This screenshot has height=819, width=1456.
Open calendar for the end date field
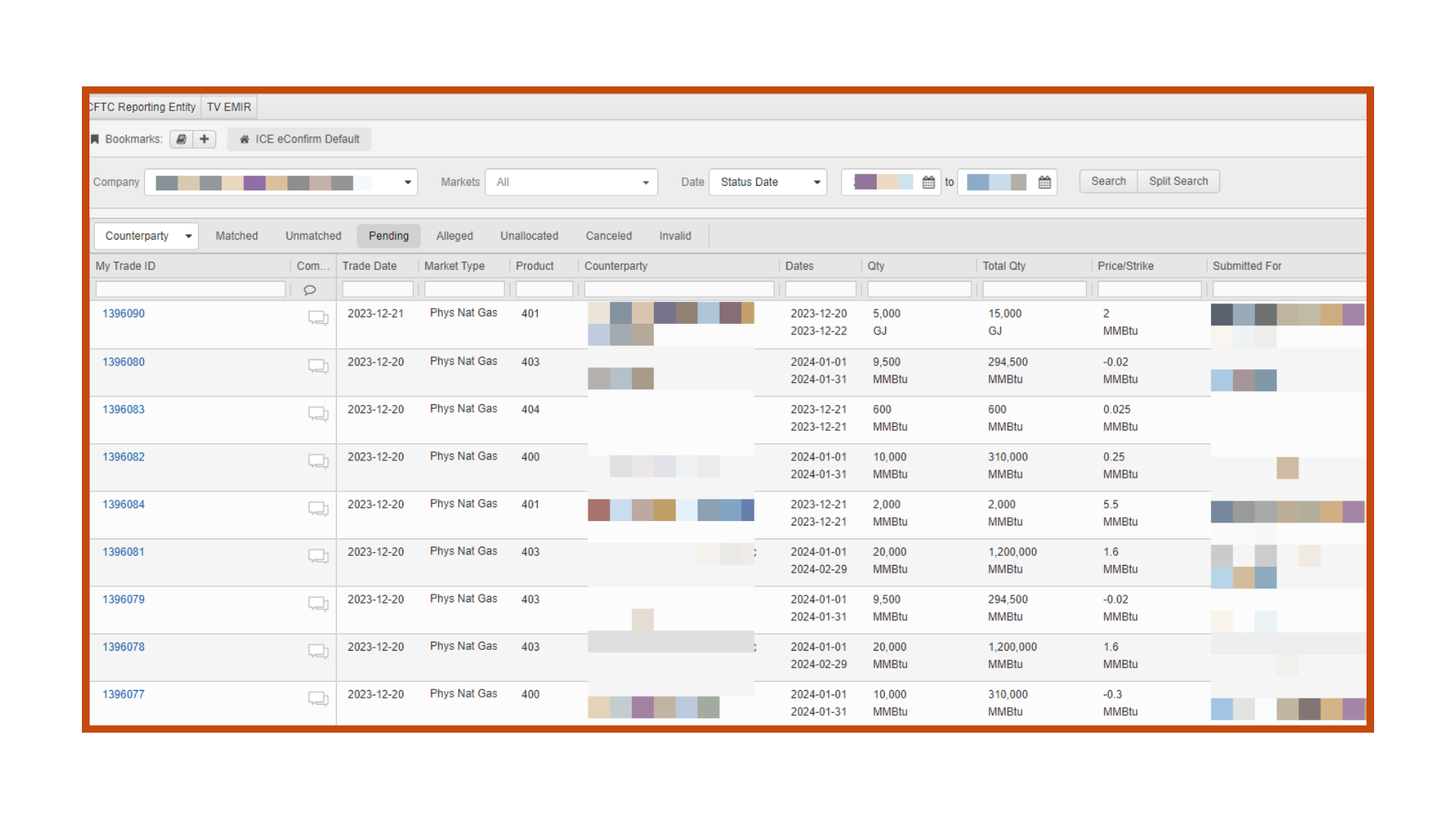pyautogui.click(x=1044, y=182)
